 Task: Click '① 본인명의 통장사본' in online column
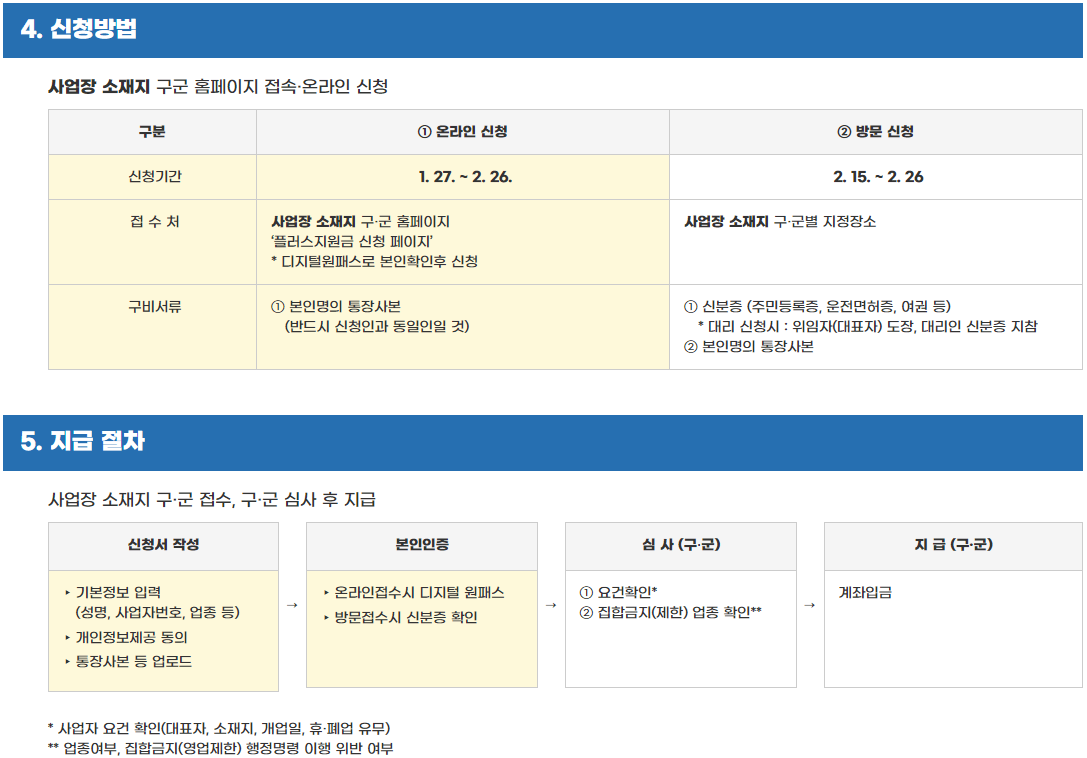(336, 307)
